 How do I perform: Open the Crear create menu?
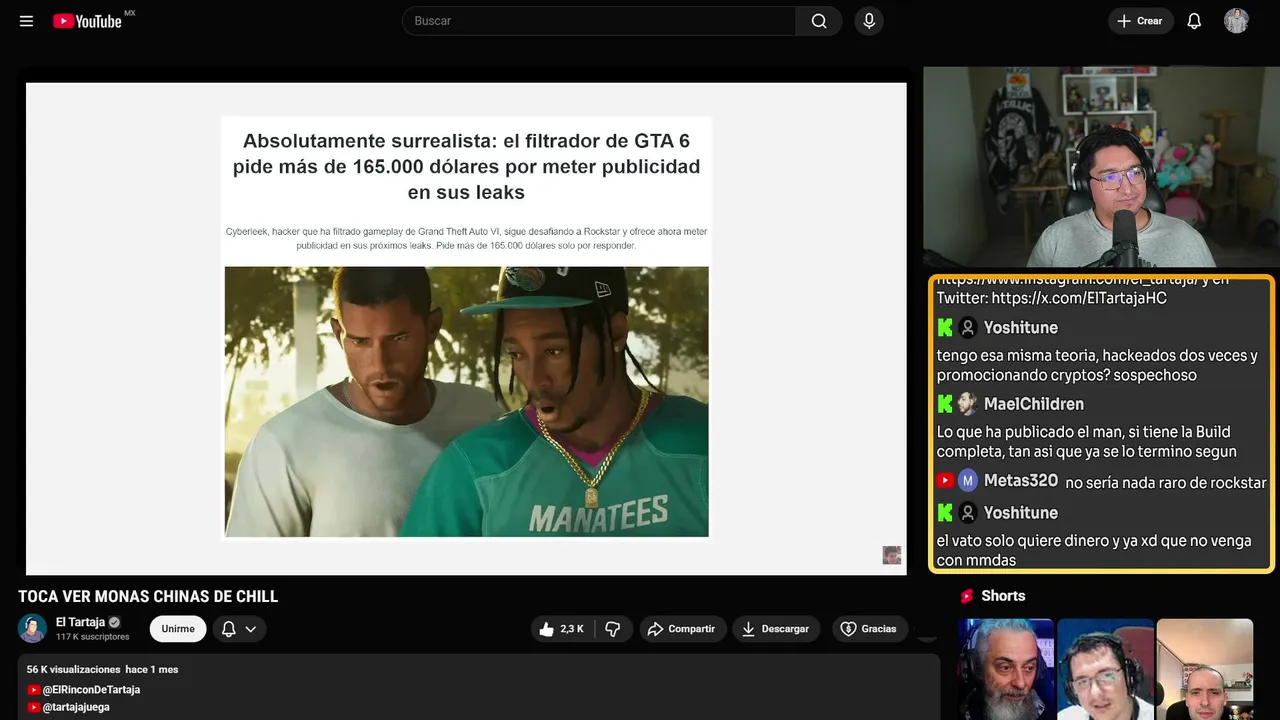coord(1140,21)
